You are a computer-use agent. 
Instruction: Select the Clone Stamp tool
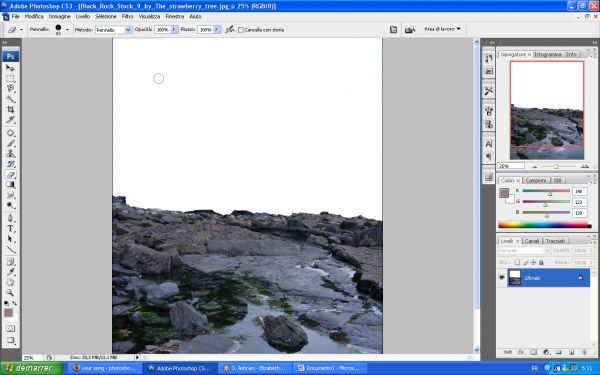click(10, 154)
